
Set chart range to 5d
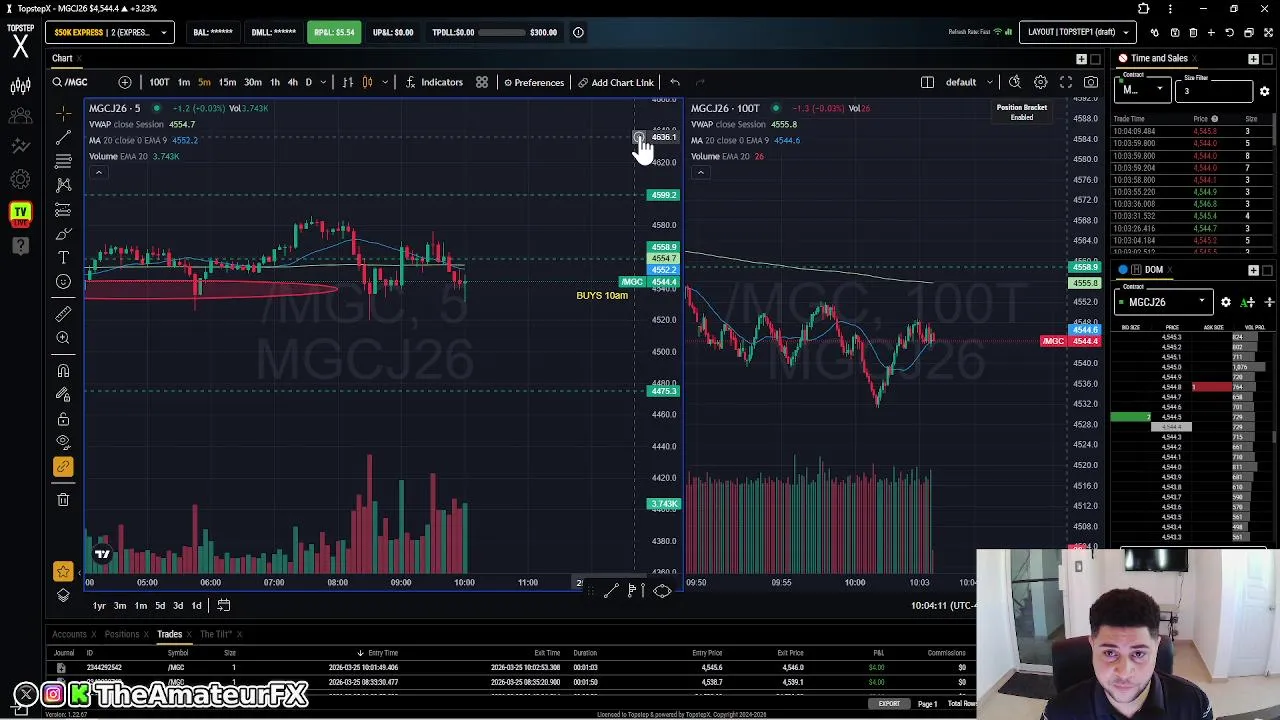(159, 605)
